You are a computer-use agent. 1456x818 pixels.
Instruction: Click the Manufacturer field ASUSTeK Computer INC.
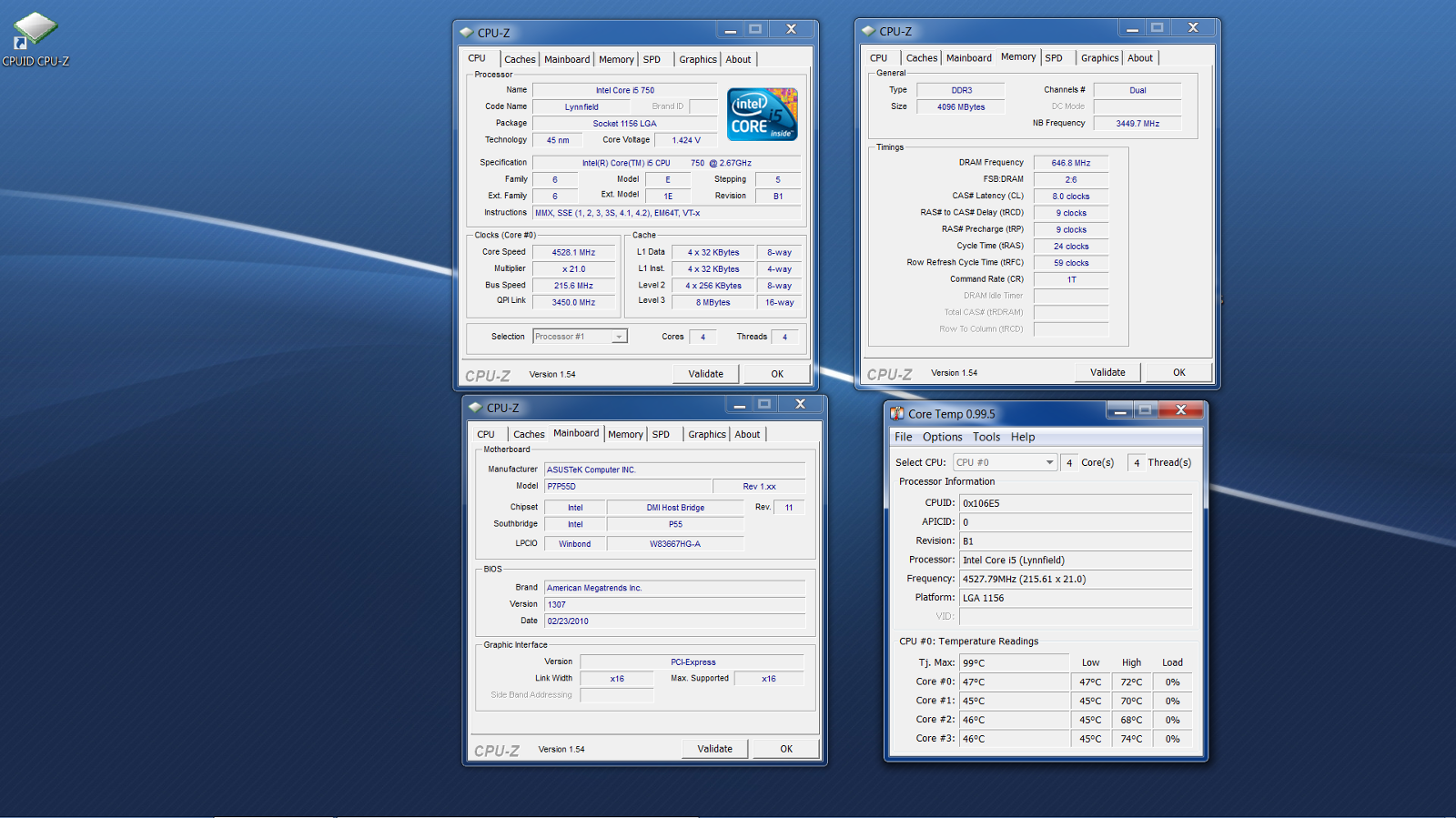(674, 470)
